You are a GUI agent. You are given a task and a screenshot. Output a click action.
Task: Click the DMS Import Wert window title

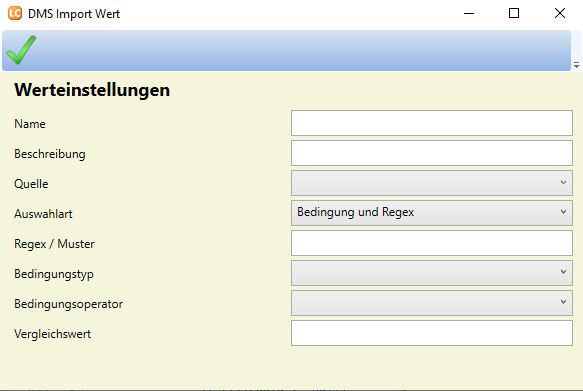pos(74,14)
